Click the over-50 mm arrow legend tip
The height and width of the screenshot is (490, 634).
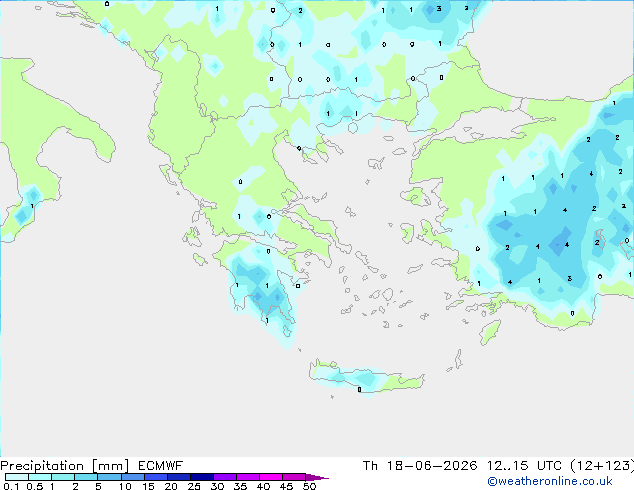[317, 477]
